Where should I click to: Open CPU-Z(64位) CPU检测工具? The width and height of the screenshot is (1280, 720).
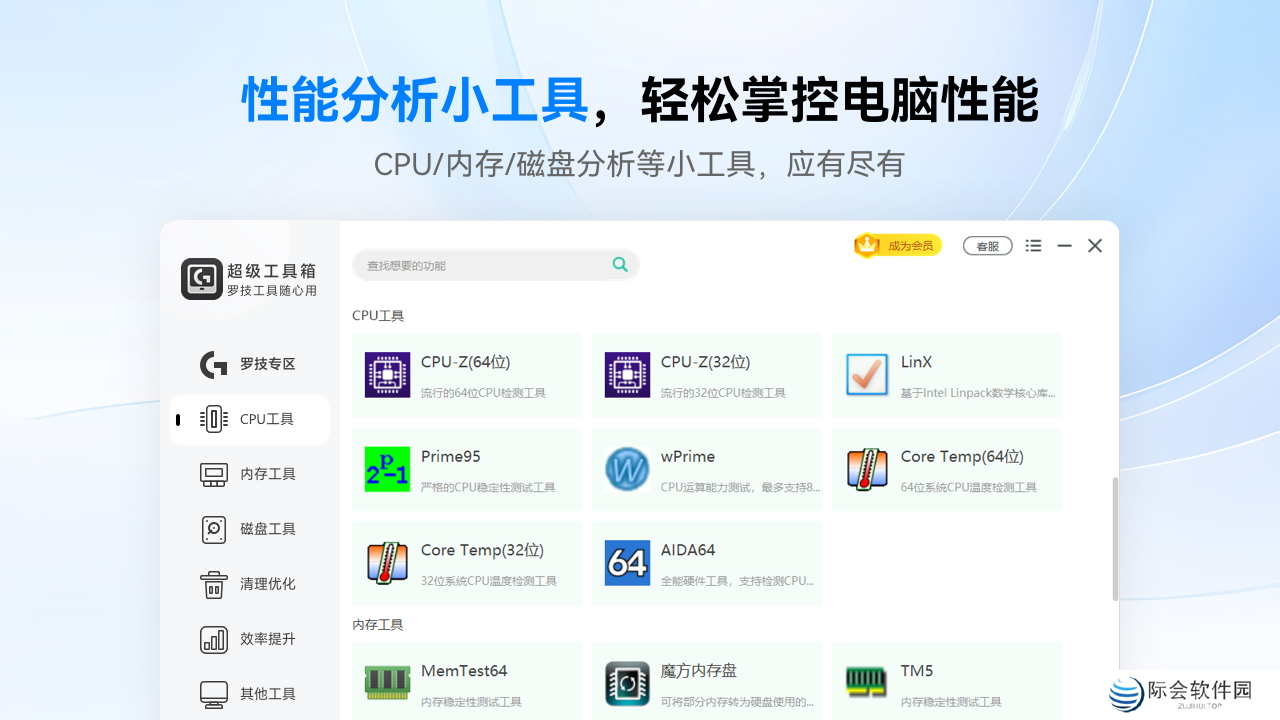466,374
